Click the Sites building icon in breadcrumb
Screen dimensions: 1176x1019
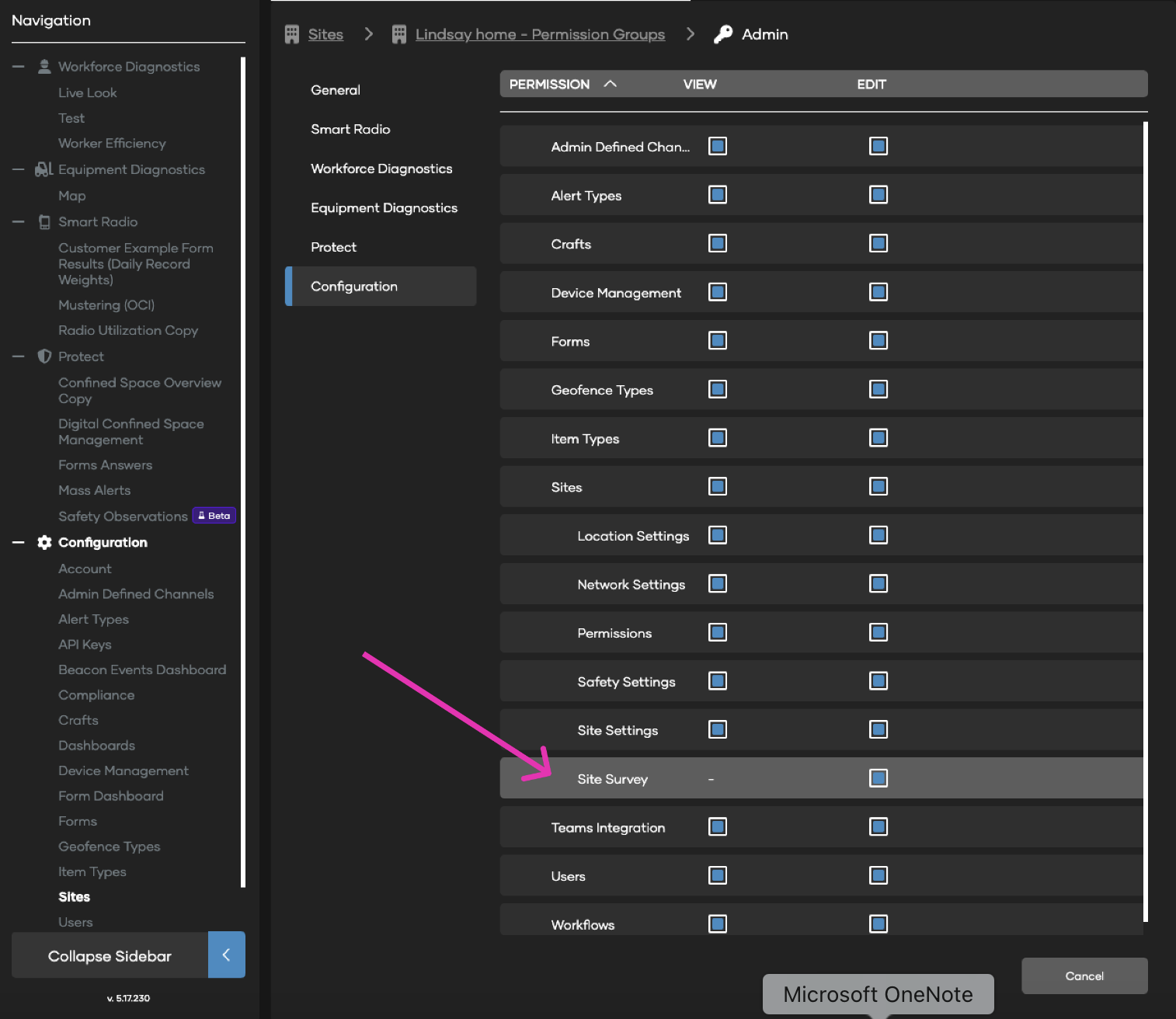tap(292, 34)
